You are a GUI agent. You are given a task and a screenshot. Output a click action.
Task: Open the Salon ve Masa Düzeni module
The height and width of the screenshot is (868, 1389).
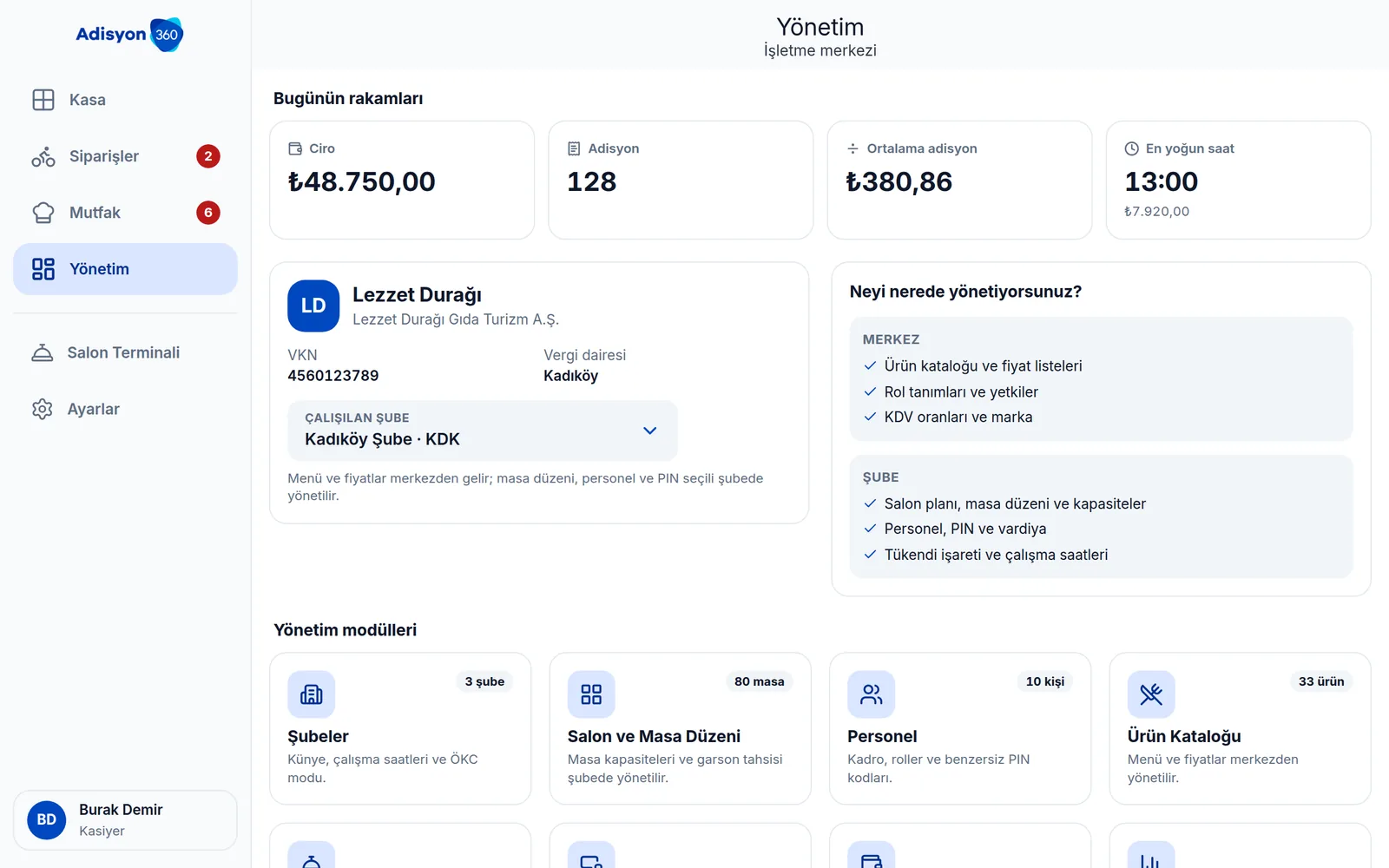(681, 729)
